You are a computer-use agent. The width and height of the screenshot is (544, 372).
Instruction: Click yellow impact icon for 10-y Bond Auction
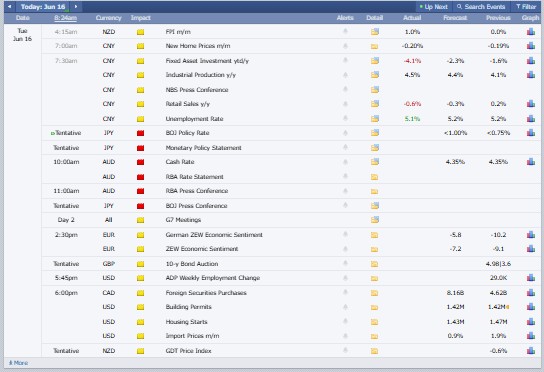(140, 264)
